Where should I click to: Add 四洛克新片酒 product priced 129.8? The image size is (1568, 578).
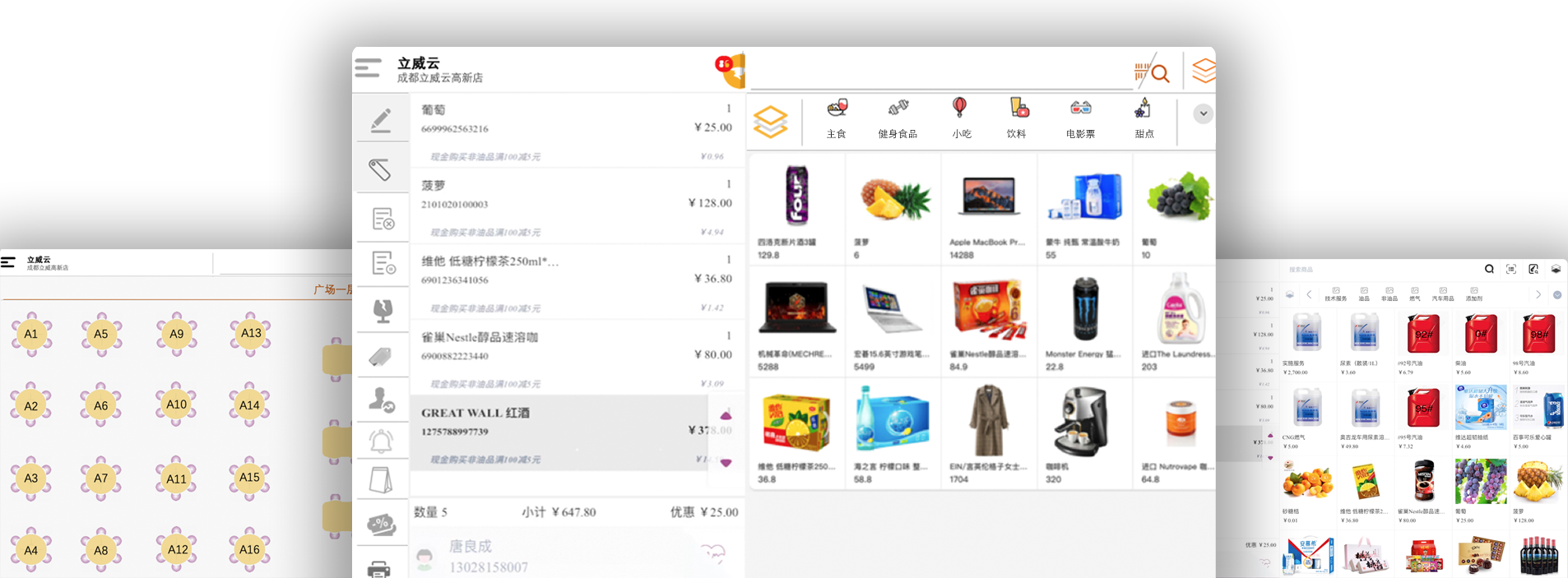pyautogui.click(x=796, y=210)
